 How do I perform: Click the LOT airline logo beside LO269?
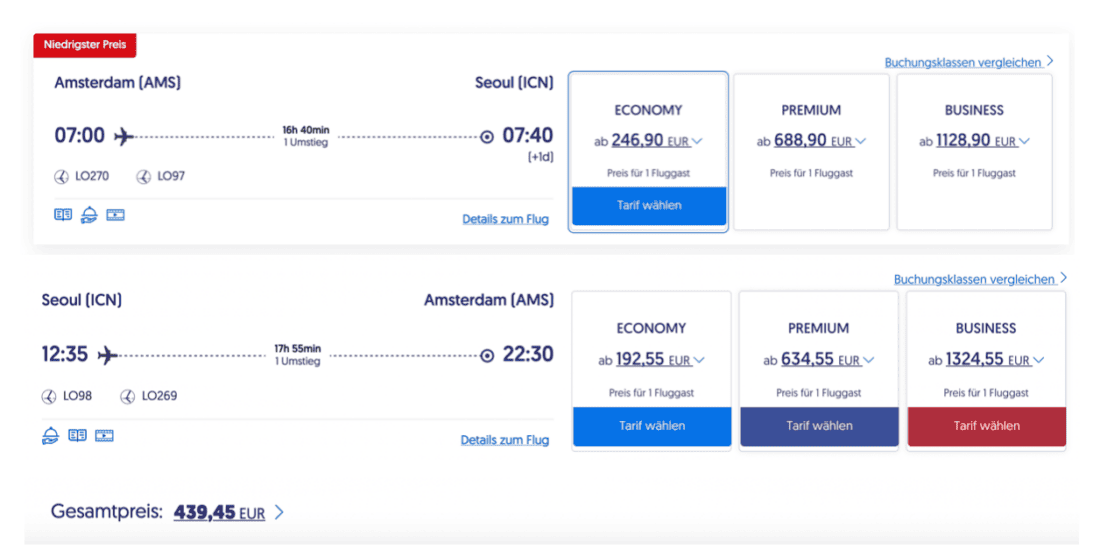(x=127, y=396)
